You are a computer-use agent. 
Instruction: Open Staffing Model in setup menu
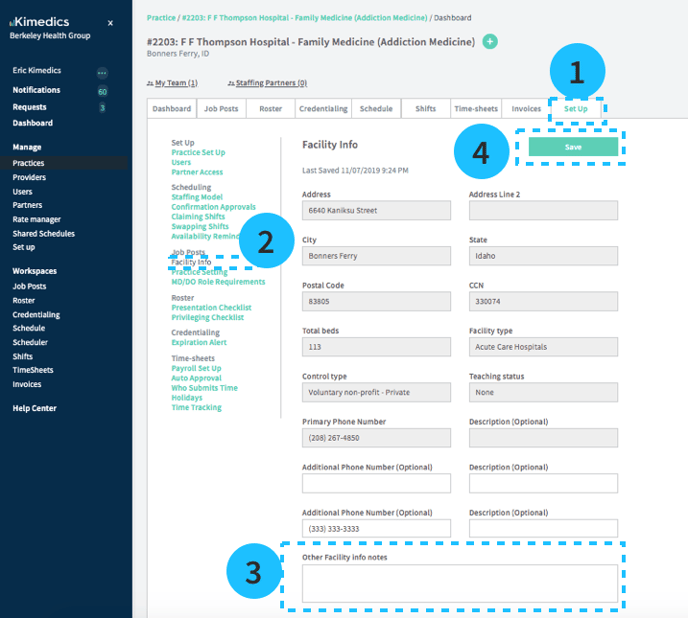[x=197, y=197]
